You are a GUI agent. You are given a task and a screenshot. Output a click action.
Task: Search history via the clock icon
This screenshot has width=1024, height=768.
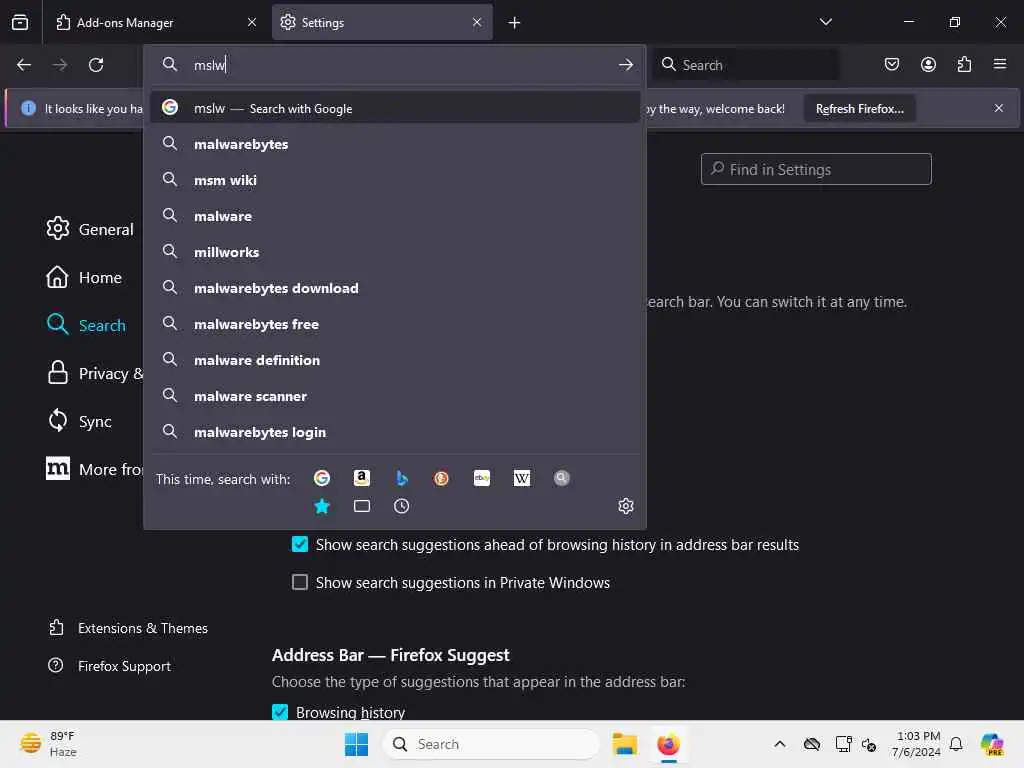click(x=402, y=506)
